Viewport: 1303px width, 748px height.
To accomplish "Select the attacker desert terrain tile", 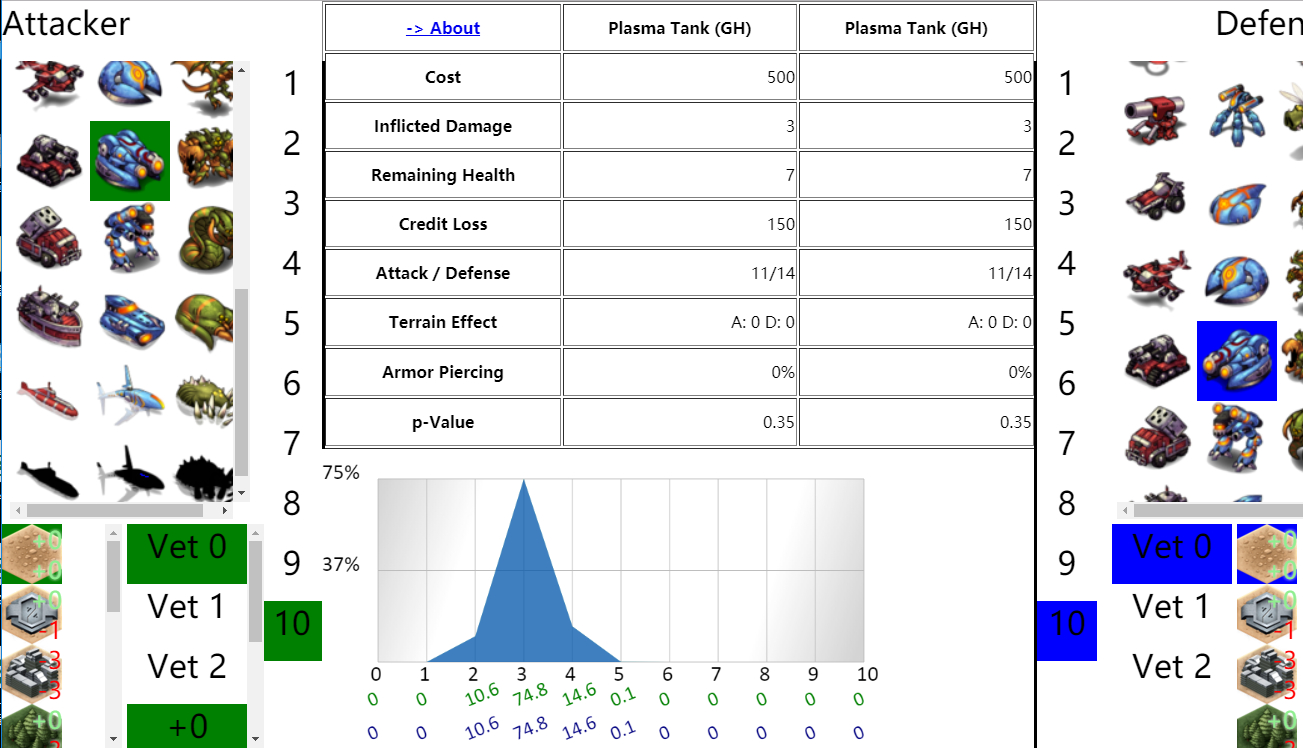I will pos(31,553).
